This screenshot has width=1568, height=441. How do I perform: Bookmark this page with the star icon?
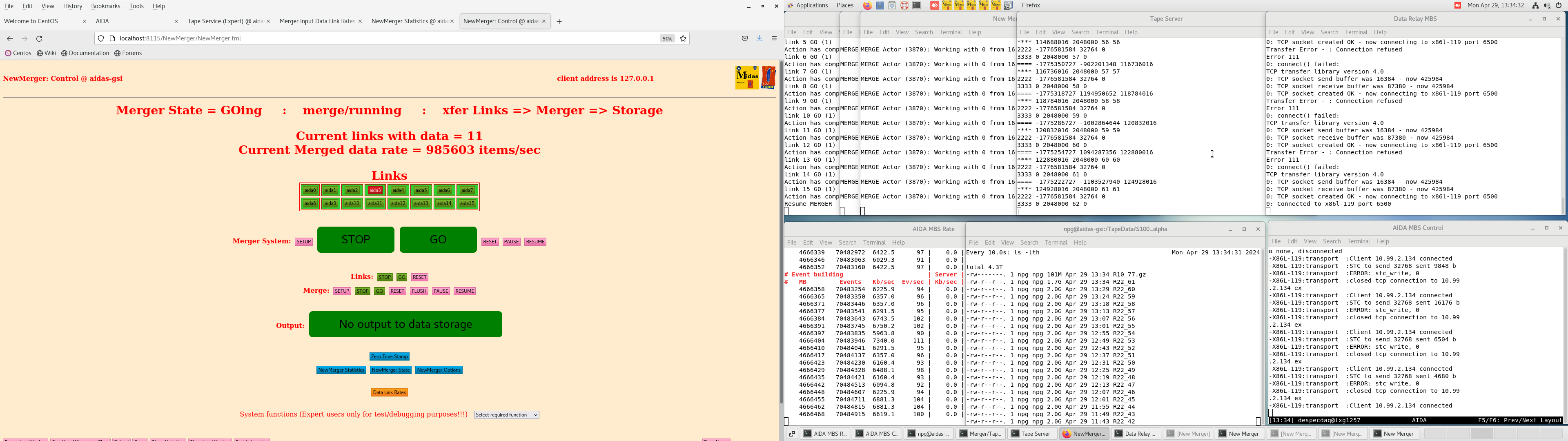tap(684, 38)
